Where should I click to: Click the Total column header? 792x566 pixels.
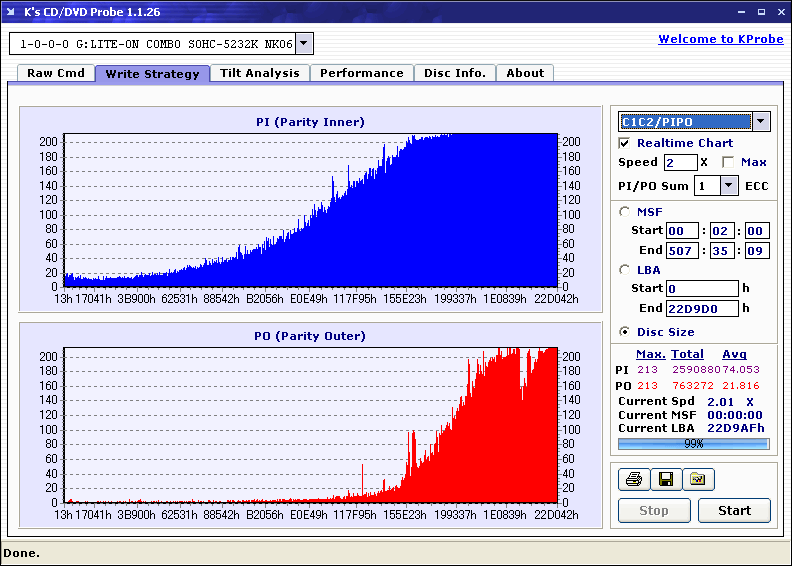click(687, 354)
